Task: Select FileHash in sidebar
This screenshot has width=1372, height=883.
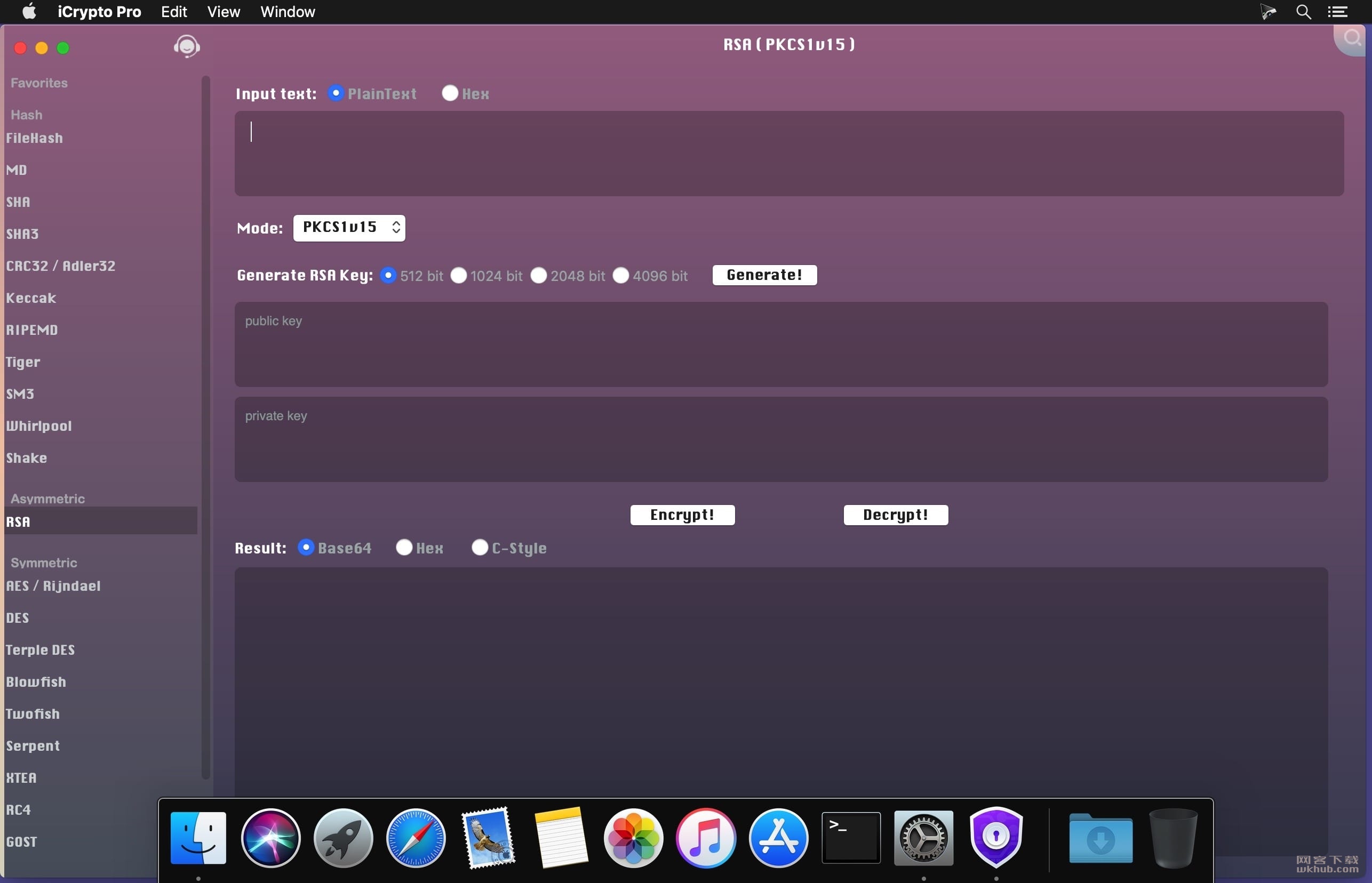Action: click(35, 138)
